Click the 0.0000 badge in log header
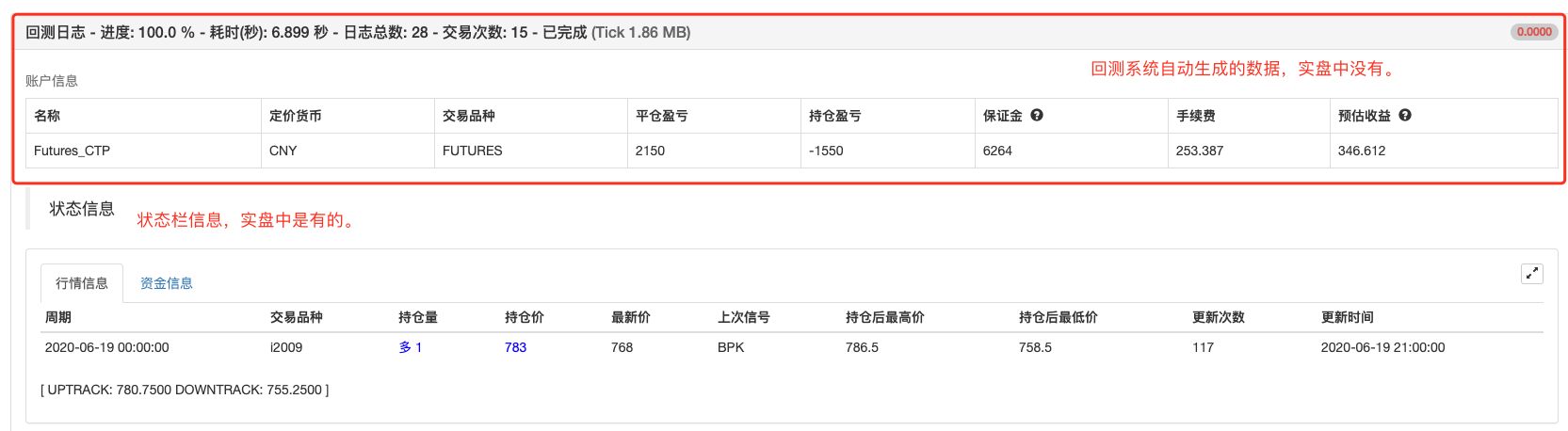The height and width of the screenshot is (431, 1568). pos(1534,32)
